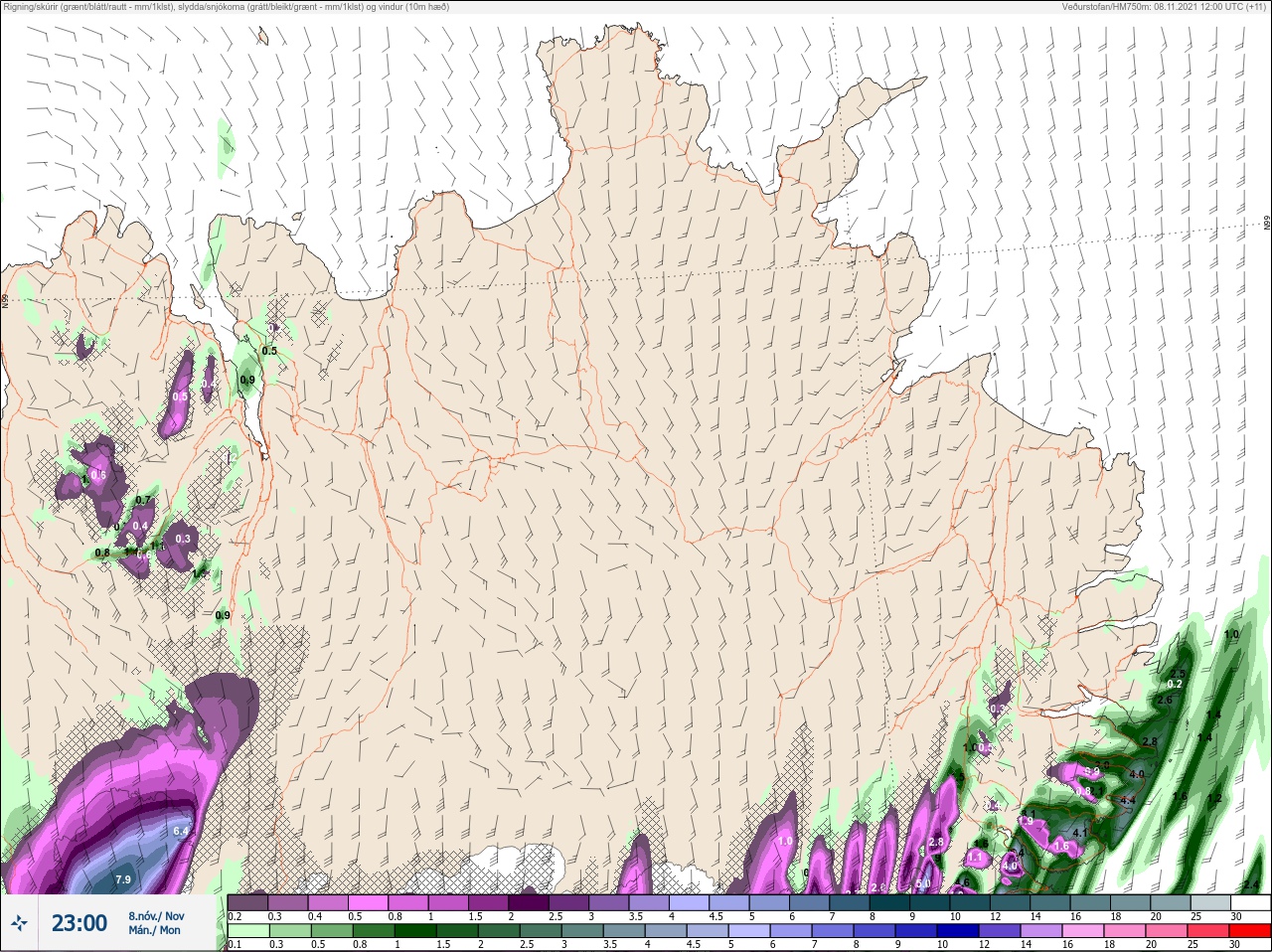Click the 2.5 precipitation value near the east coast
1272x952 pixels.
[x=1178, y=674]
